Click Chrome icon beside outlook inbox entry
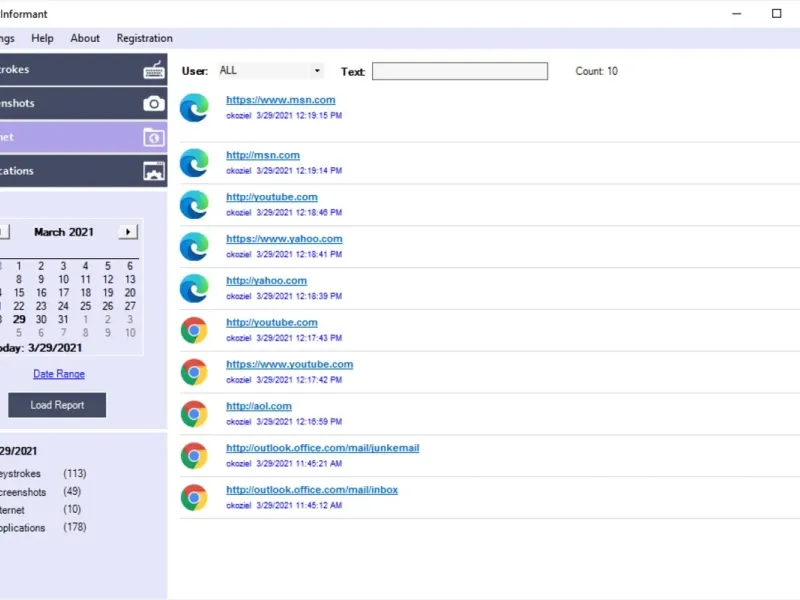Viewport: 800px width, 600px height. point(194,497)
